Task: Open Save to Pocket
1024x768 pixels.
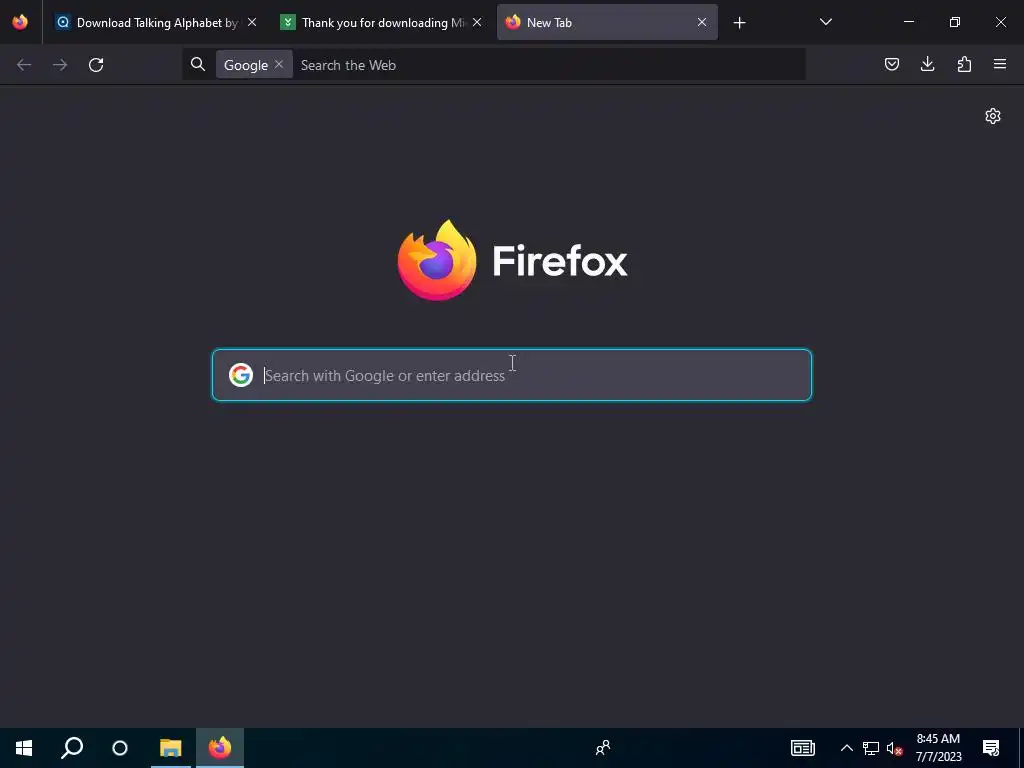Action: tap(892, 64)
